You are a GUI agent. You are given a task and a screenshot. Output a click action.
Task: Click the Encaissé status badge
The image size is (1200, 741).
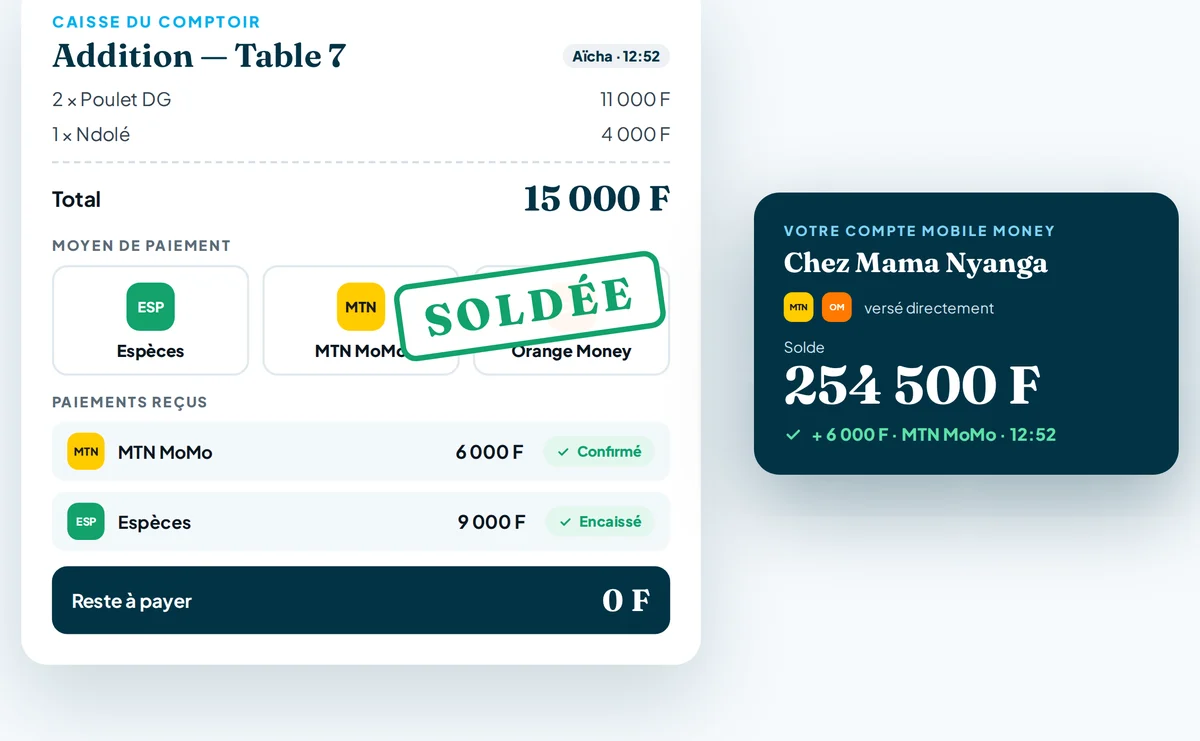pyautogui.click(x=600, y=522)
